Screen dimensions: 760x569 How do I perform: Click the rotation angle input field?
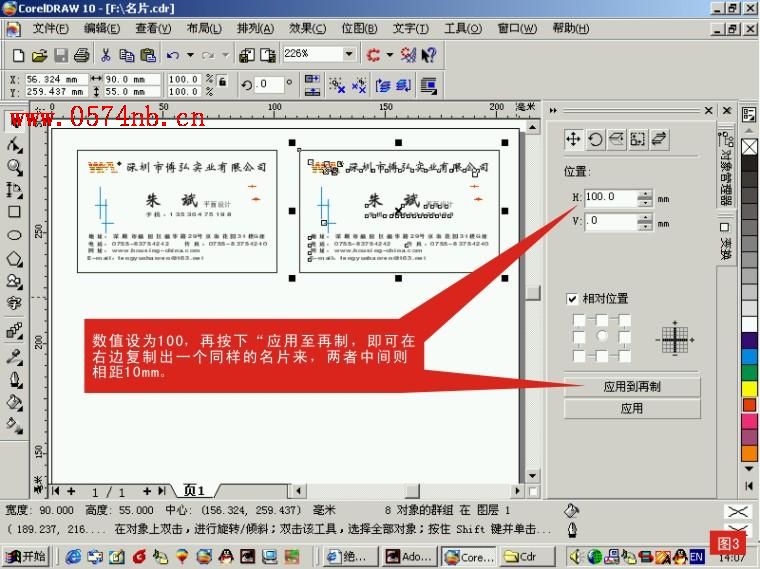click(x=269, y=84)
